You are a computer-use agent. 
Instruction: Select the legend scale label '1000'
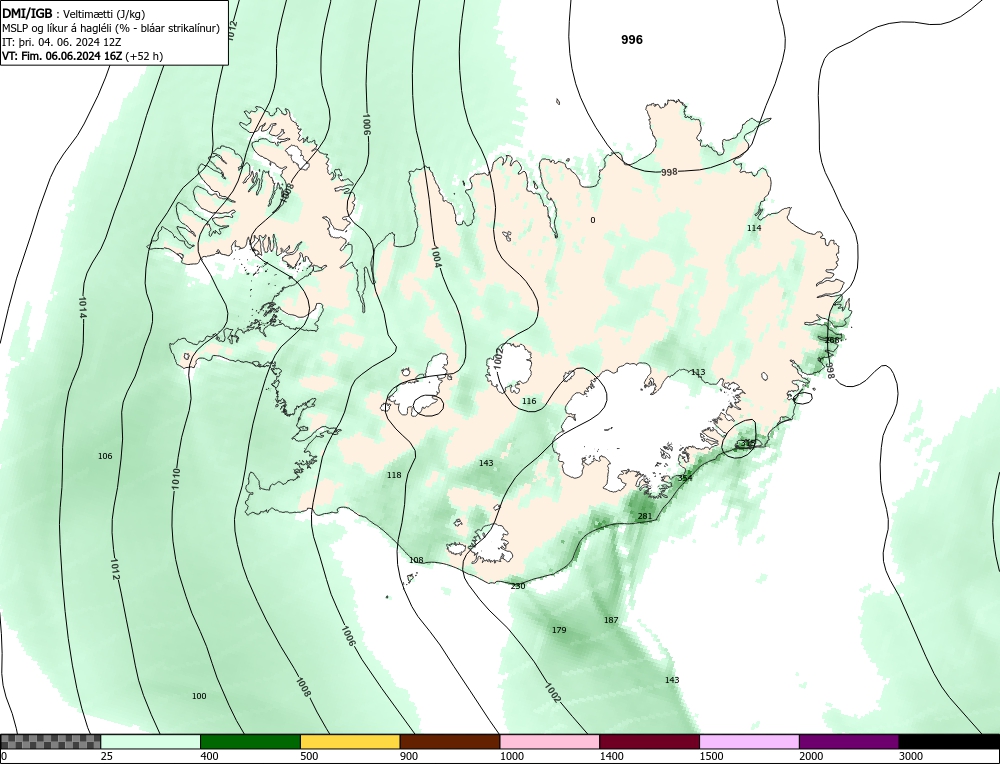(511, 757)
